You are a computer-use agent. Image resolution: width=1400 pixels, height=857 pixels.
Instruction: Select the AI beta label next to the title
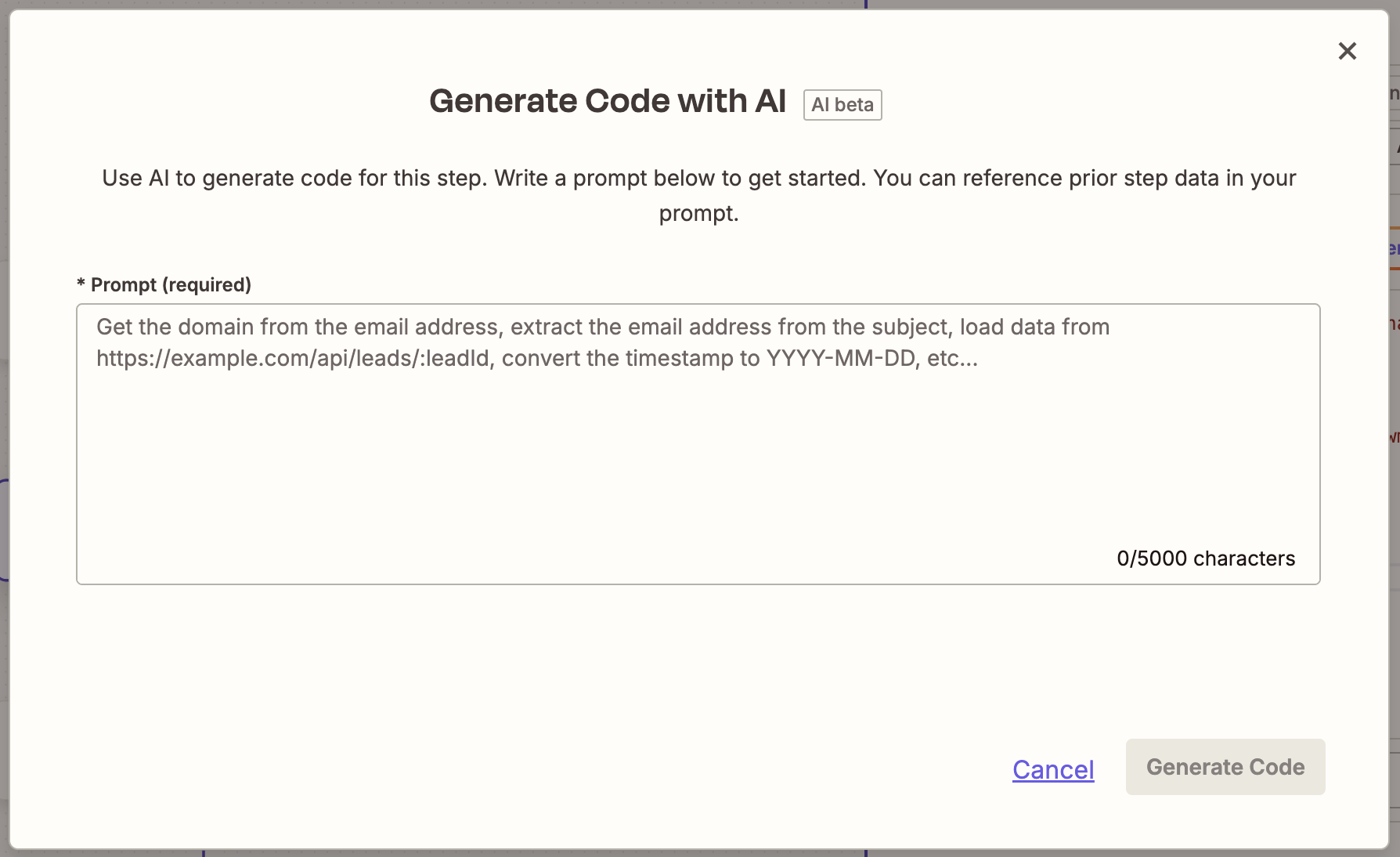(x=842, y=104)
